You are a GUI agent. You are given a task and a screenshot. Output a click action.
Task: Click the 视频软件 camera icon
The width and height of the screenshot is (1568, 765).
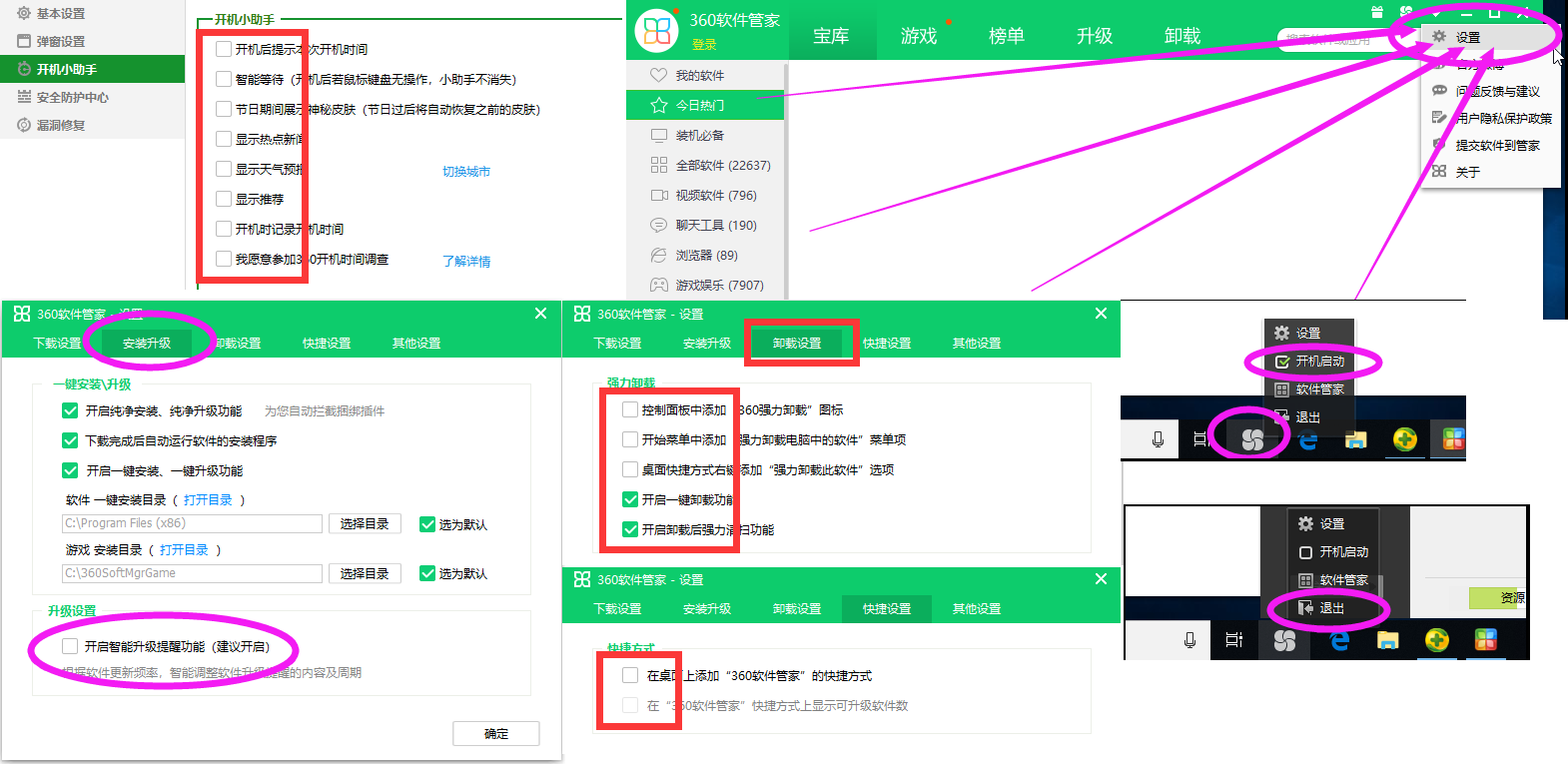pos(658,195)
